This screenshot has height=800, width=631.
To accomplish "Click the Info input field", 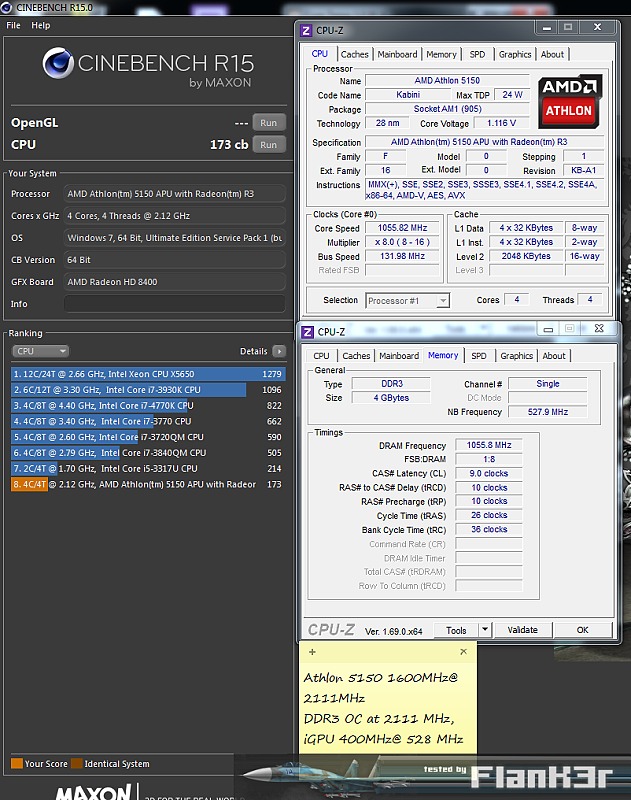I will [x=174, y=304].
